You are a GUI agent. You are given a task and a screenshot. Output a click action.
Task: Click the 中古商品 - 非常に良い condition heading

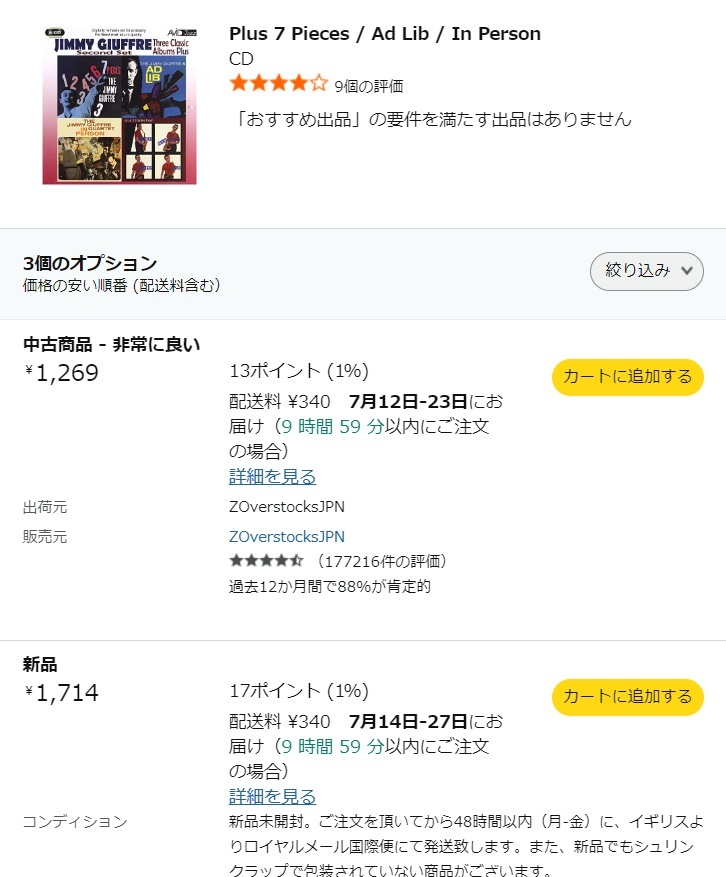[112, 345]
